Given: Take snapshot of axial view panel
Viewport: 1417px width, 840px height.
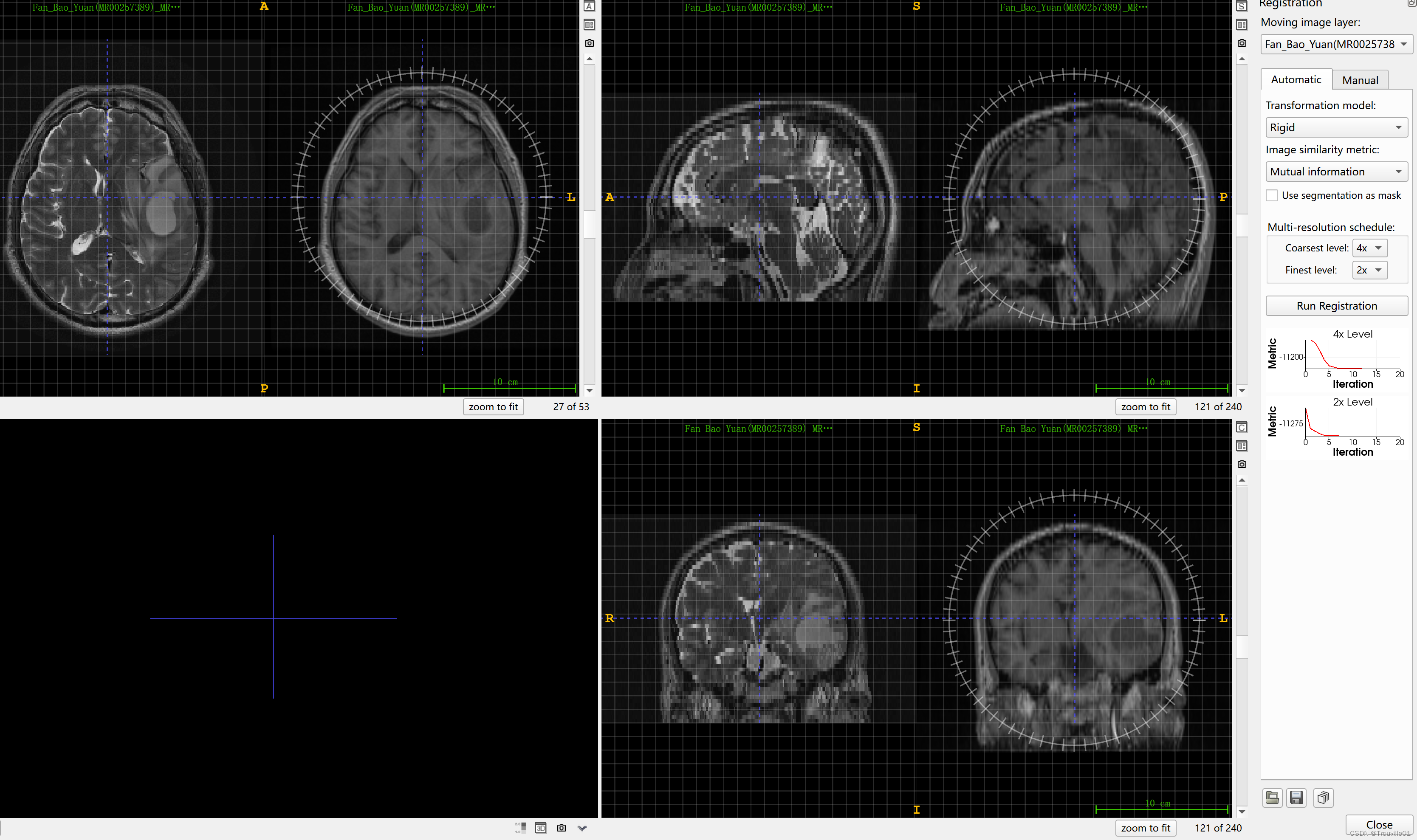Looking at the screenshot, I should point(589,43).
